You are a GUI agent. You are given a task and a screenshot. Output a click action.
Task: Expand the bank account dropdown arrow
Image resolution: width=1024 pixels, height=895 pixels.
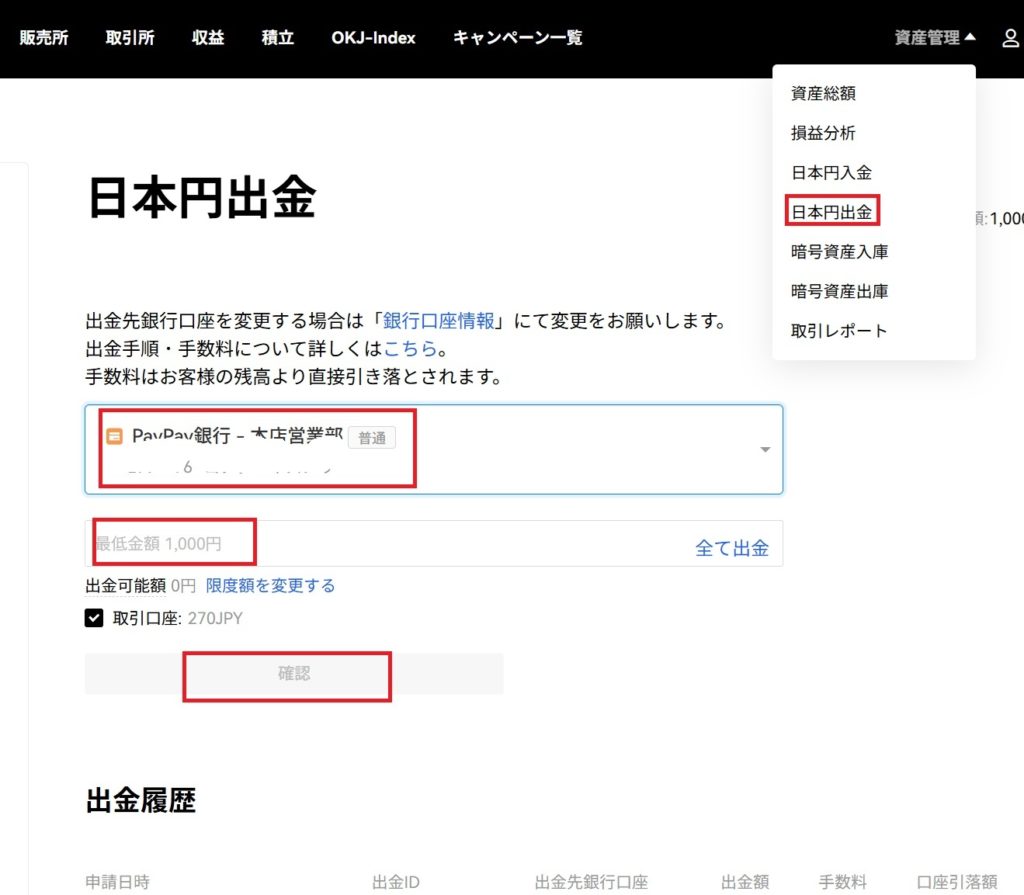pos(765,449)
